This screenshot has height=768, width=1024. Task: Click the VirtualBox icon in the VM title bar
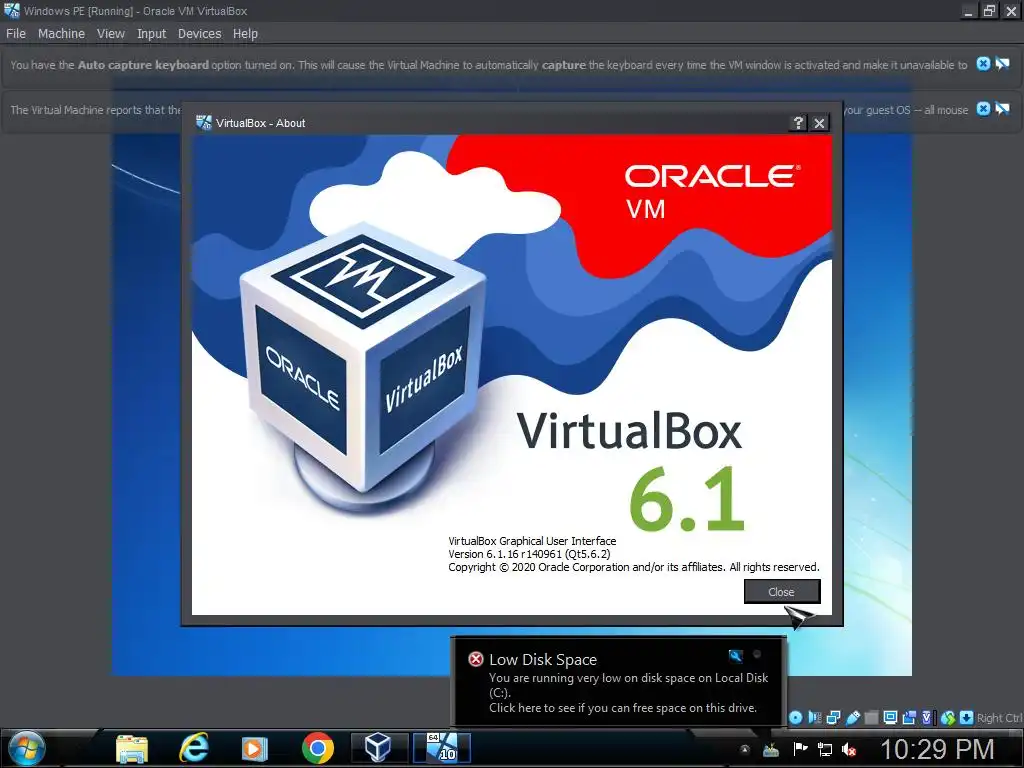(12, 10)
